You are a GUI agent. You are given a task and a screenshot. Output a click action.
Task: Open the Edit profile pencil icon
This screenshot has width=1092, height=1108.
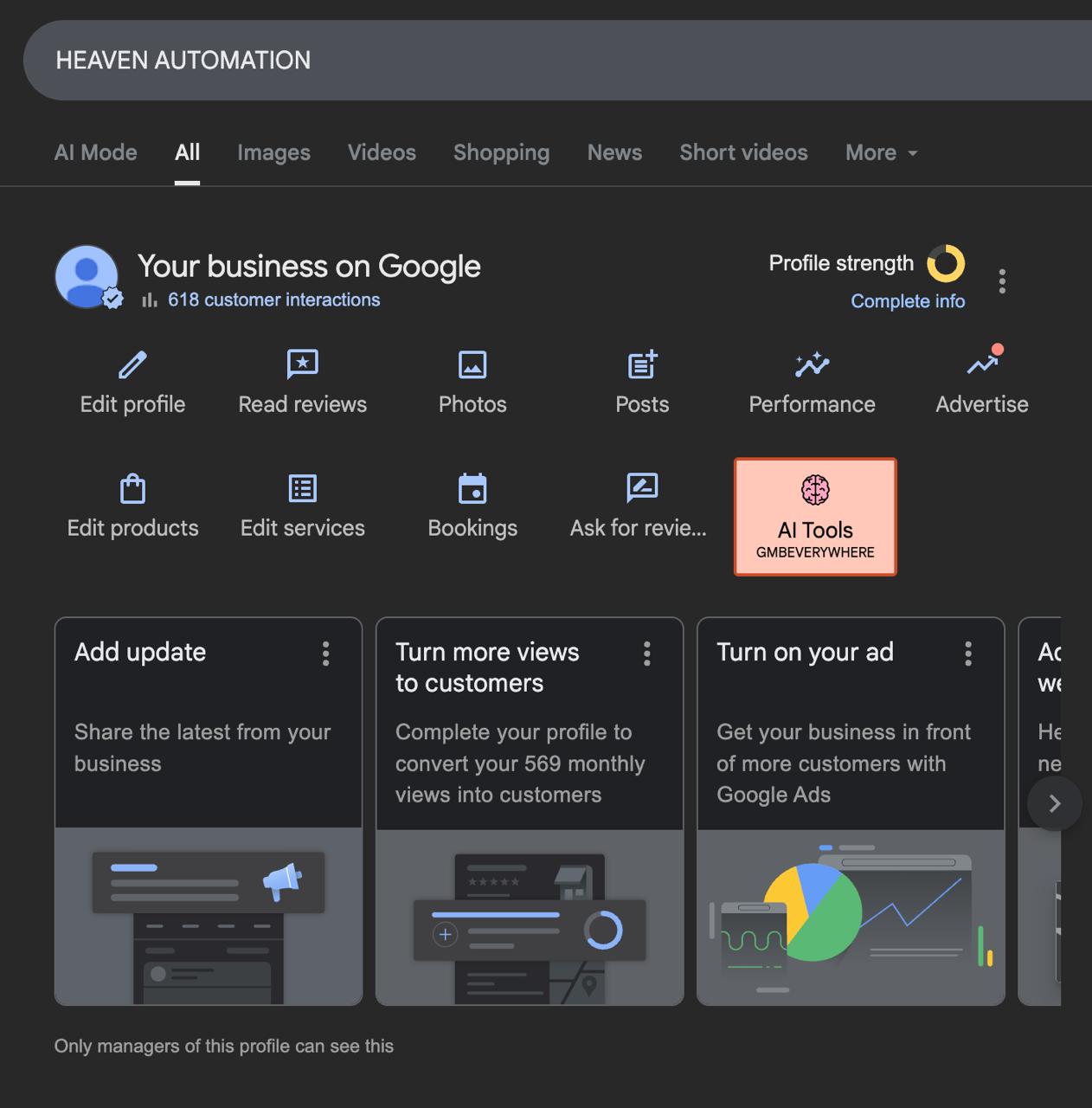(132, 365)
